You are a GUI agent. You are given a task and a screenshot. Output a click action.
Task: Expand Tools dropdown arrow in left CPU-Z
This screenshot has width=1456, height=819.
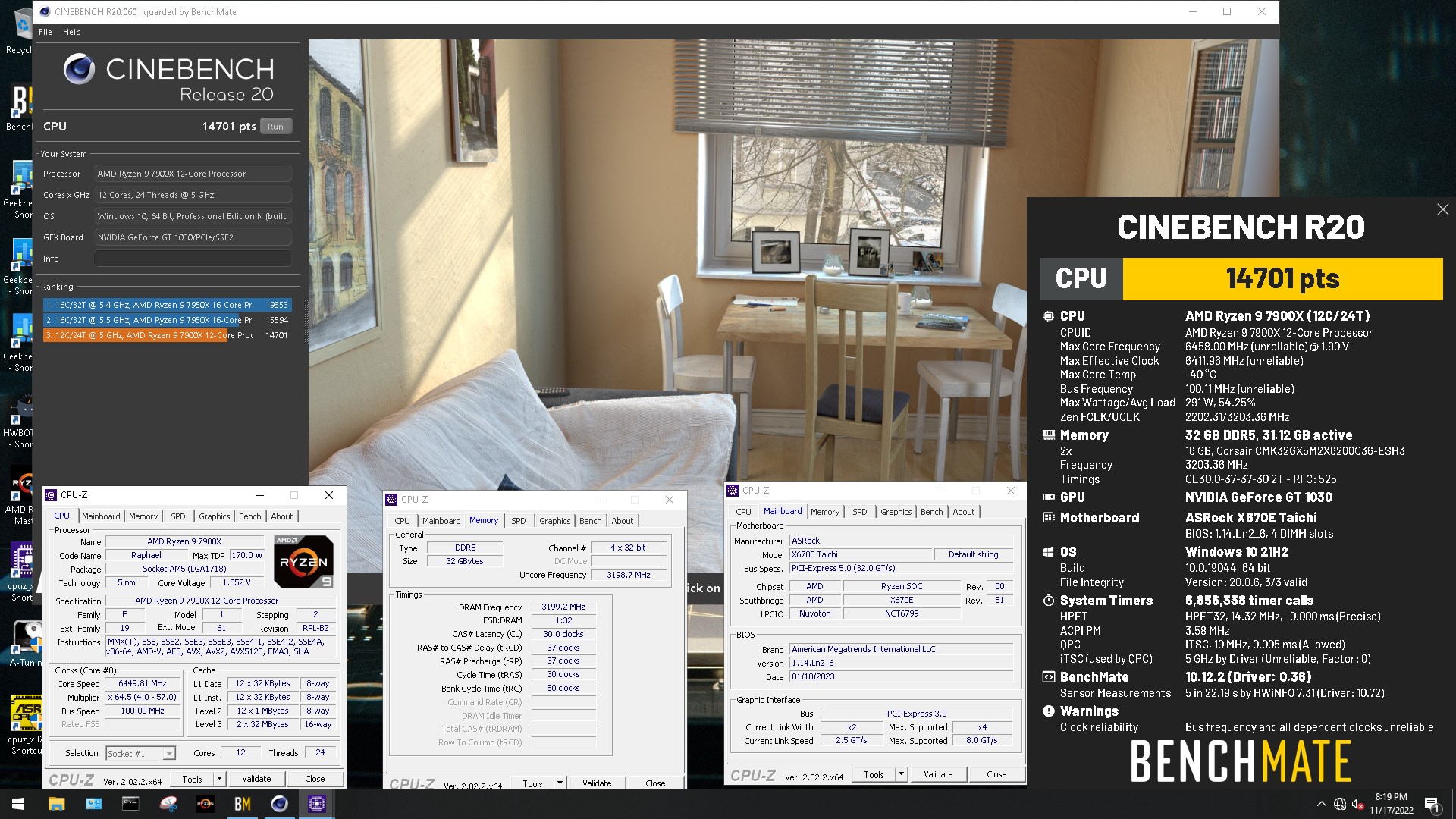coord(219,779)
